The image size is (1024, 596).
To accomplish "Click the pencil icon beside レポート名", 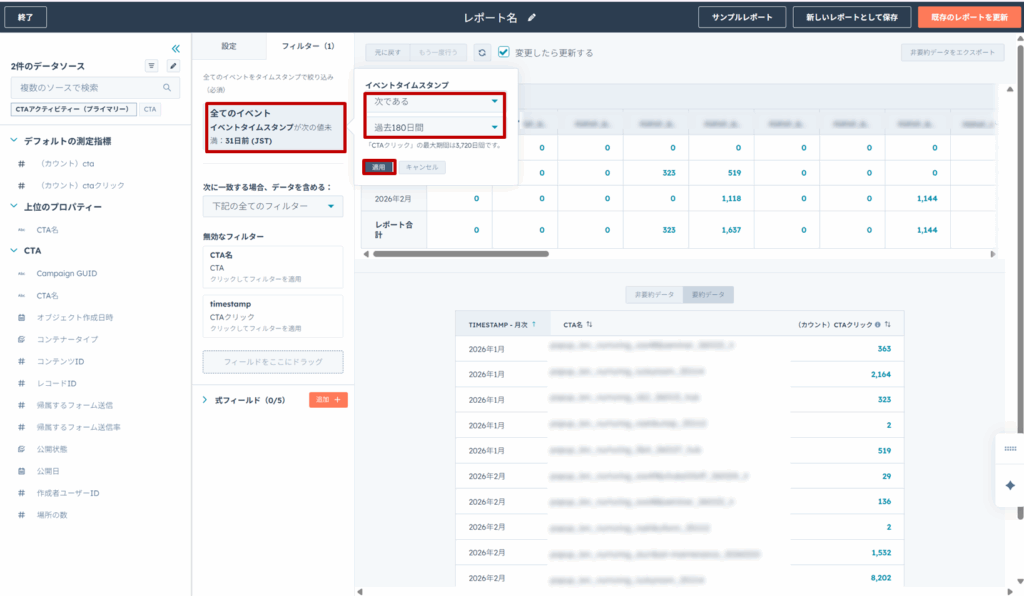I will [532, 17].
